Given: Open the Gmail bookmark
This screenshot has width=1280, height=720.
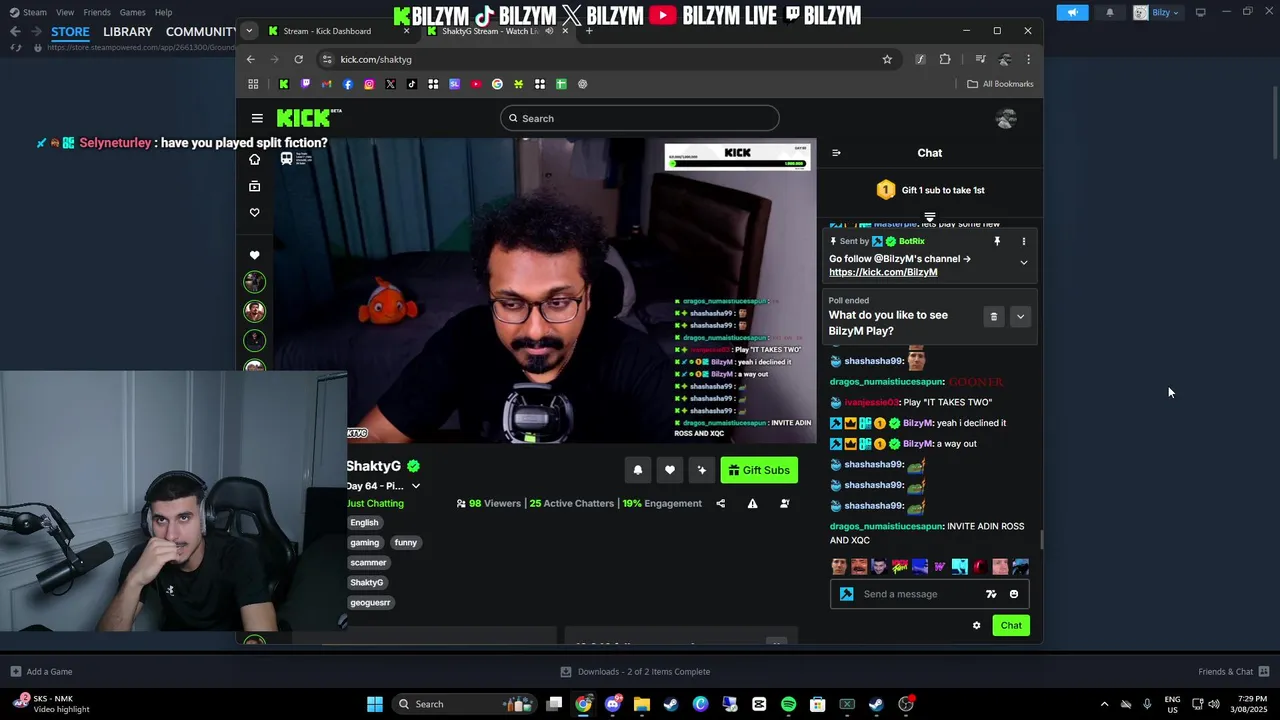Looking at the screenshot, I should (x=326, y=84).
